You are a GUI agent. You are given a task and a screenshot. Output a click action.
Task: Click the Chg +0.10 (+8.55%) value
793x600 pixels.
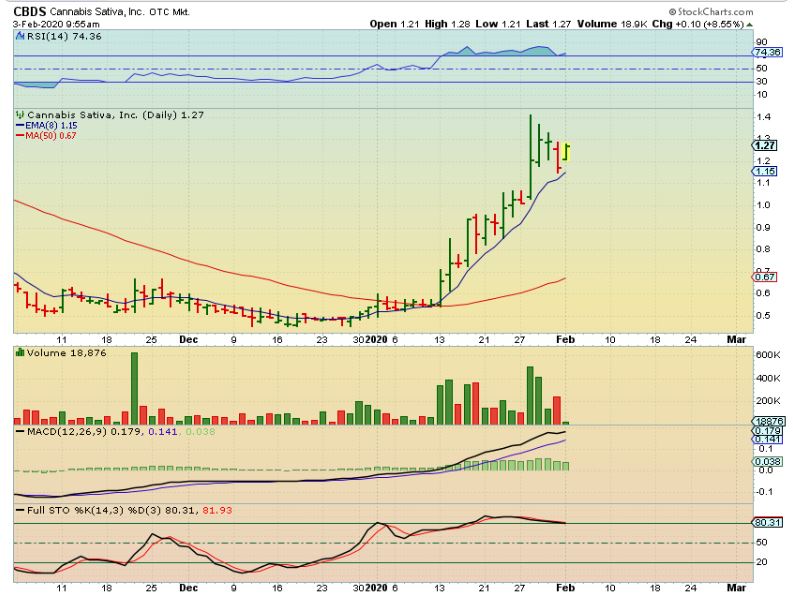(698, 24)
